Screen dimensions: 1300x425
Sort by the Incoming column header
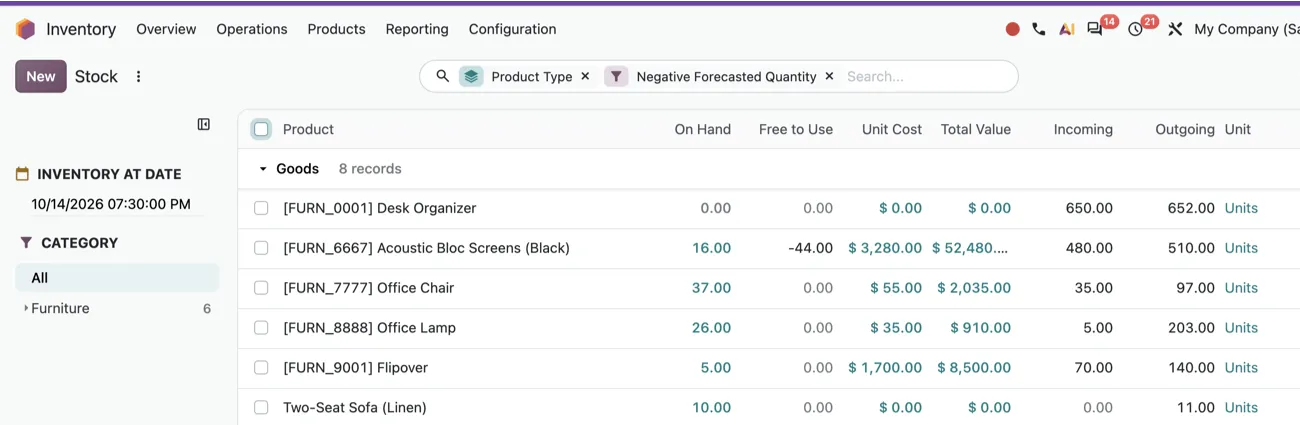click(x=1083, y=129)
